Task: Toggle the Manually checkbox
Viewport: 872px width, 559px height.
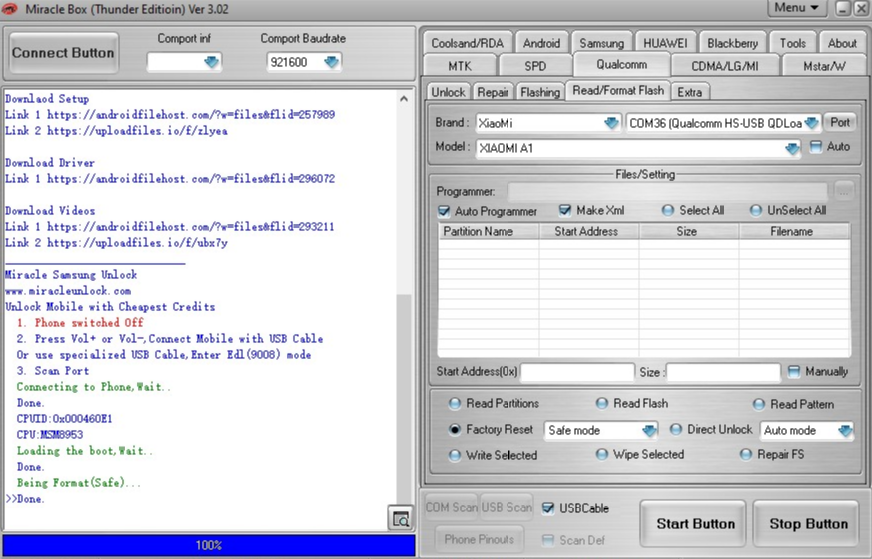Action: [x=794, y=371]
